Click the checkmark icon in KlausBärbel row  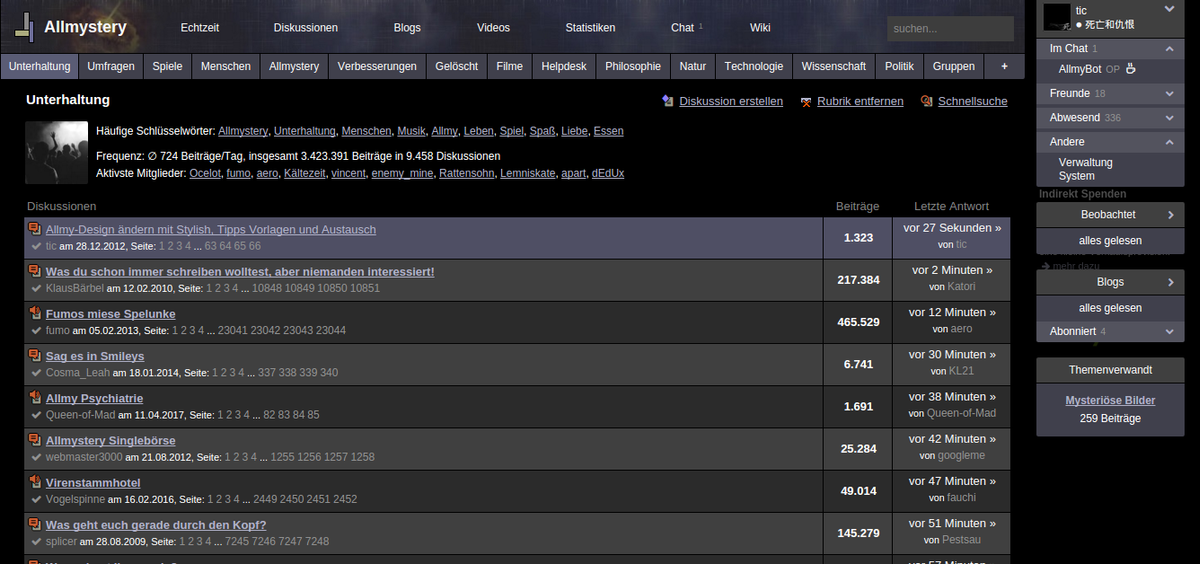[36, 288]
